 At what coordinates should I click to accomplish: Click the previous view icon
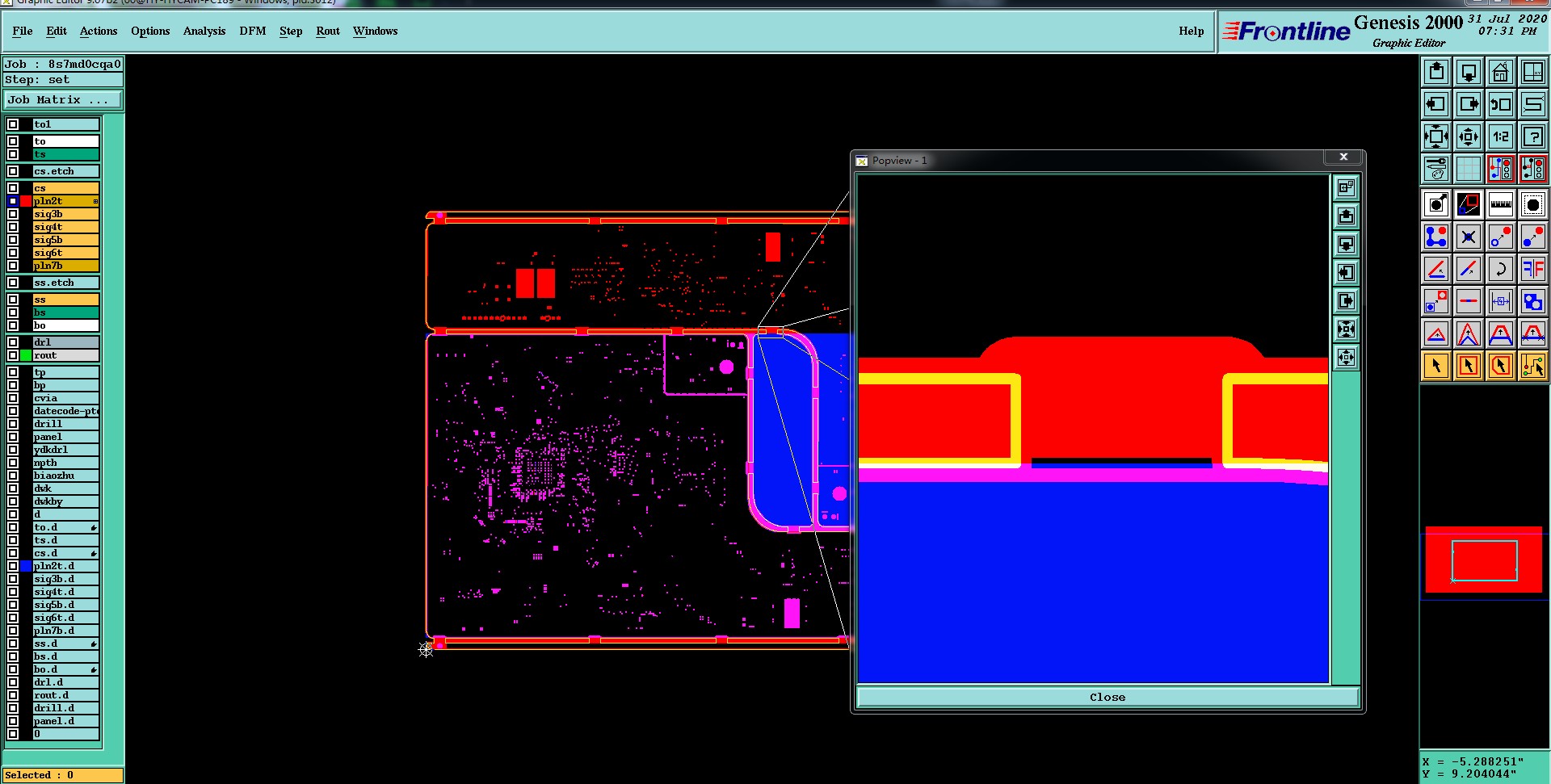coord(1501,104)
